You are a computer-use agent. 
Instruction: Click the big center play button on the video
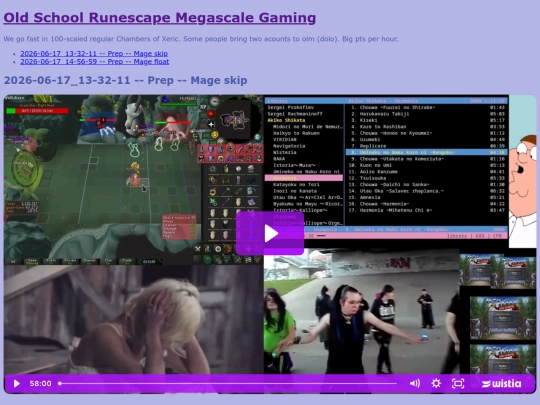point(270,233)
